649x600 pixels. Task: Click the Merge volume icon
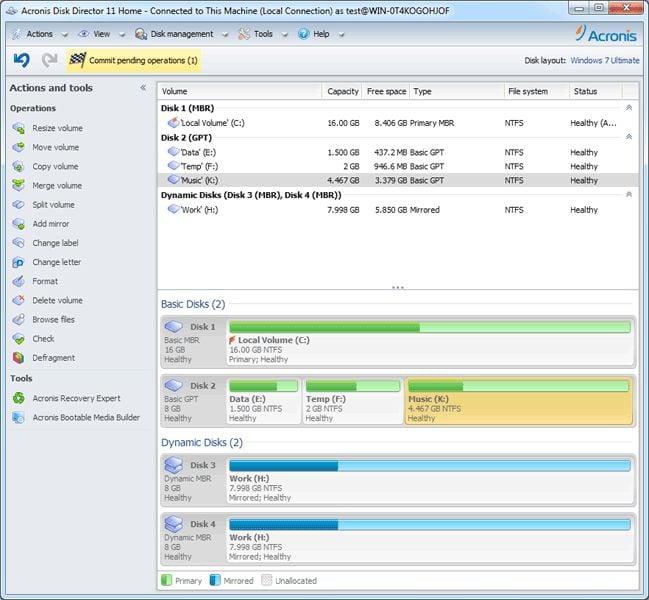[x=19, y=185]
